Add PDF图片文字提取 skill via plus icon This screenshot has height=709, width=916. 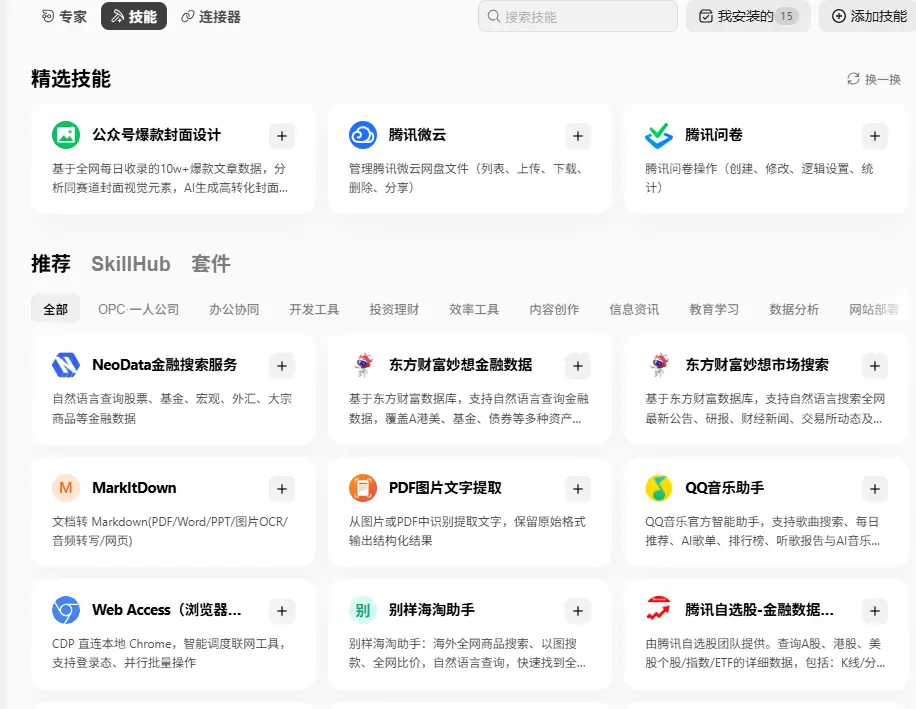[x=578, y=489]
